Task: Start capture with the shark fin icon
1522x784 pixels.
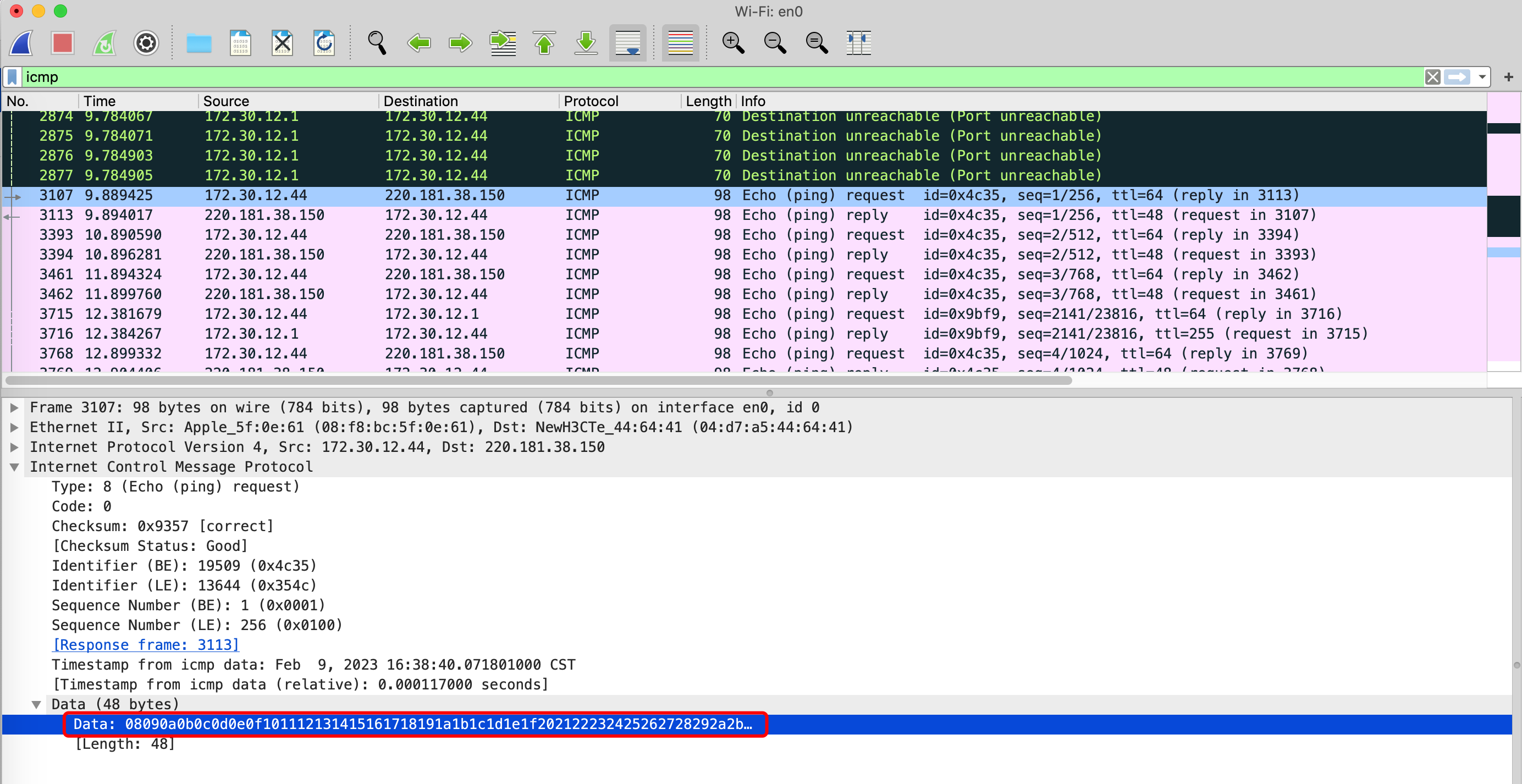Action: [x=21, y=42]
